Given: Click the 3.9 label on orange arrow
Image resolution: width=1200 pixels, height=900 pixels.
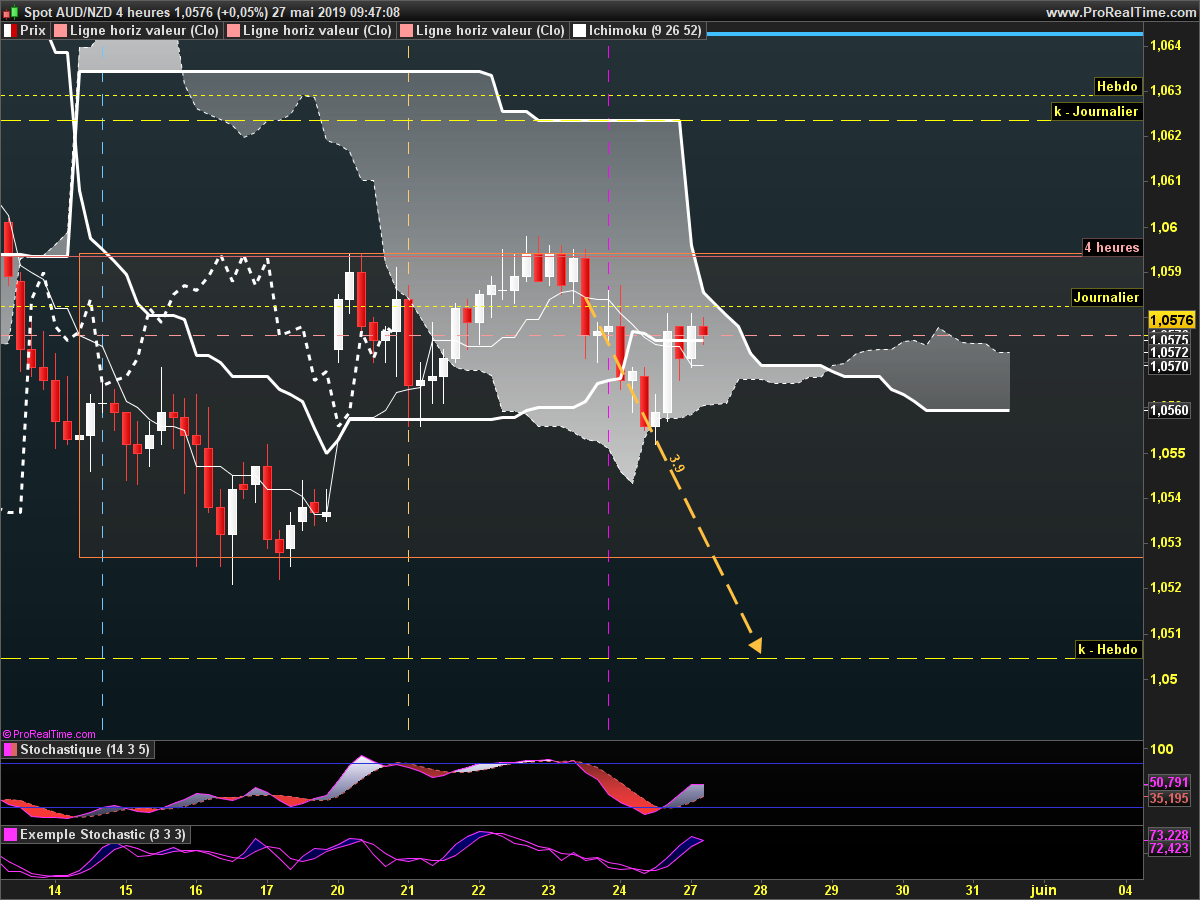Looking at the screenshot, I should point(677,464).
